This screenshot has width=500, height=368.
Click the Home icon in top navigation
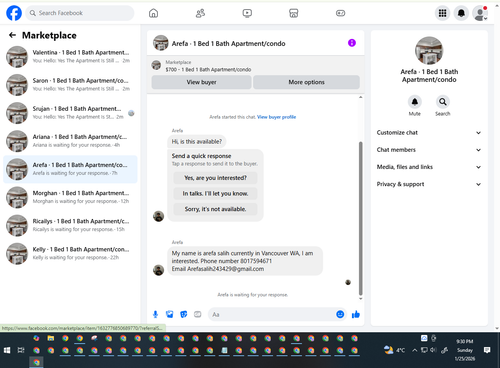(x=153, y=13)
